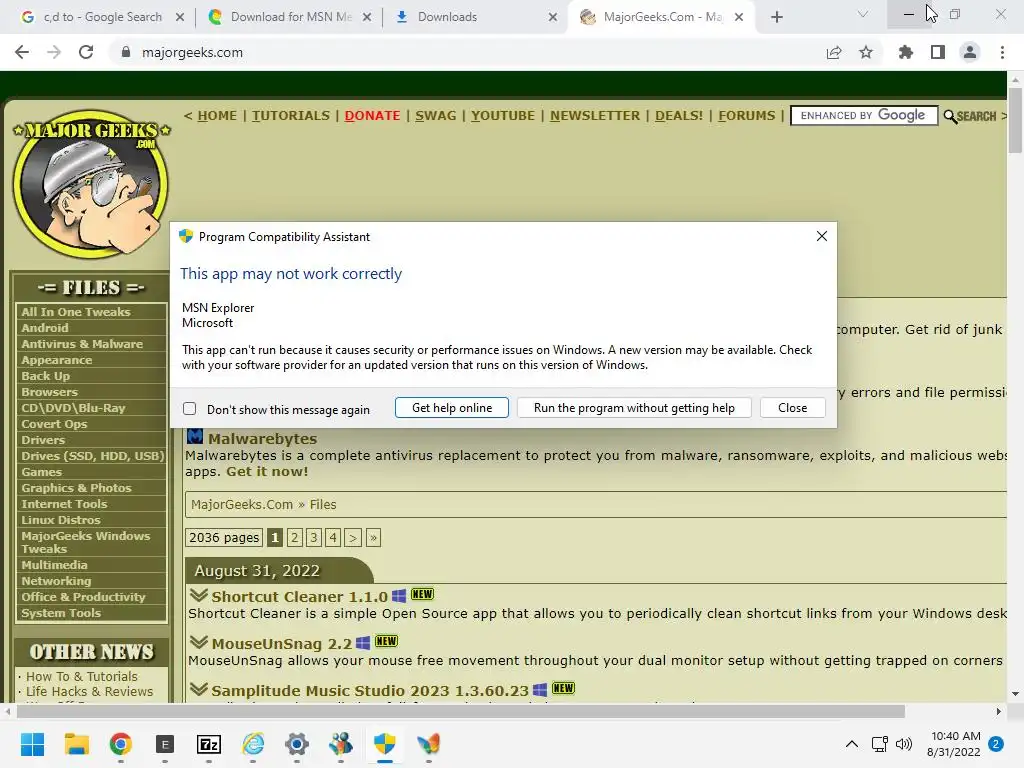Close the Downloads tab

click(x=552, y=17)
